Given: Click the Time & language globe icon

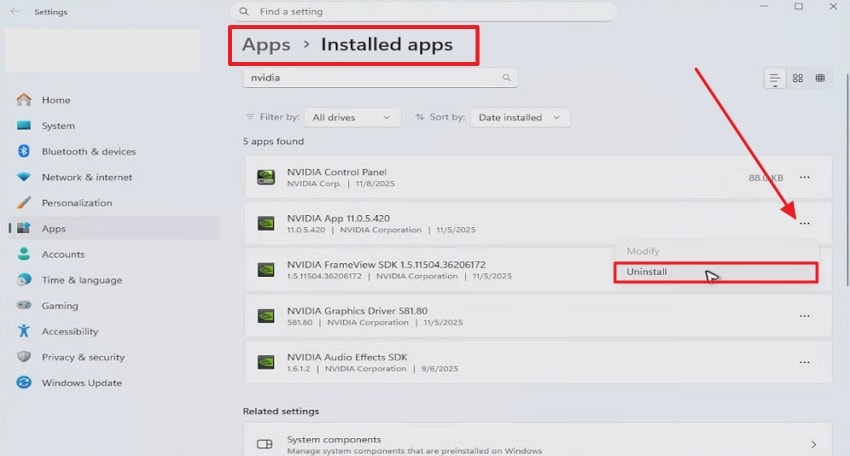Looking at the screenshot, I should click(23, 280).
